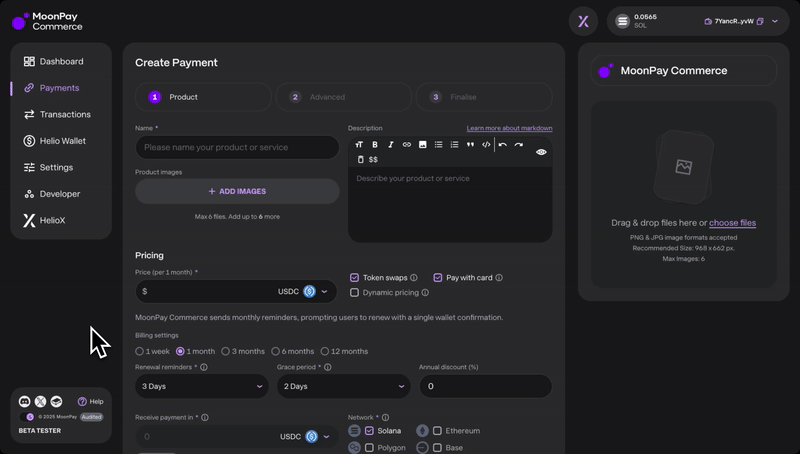Image resolution: width=800 pixels, height=454 pixels.
Task: Click the Renewal reminders info icon
Action: (x=204, y=367)
